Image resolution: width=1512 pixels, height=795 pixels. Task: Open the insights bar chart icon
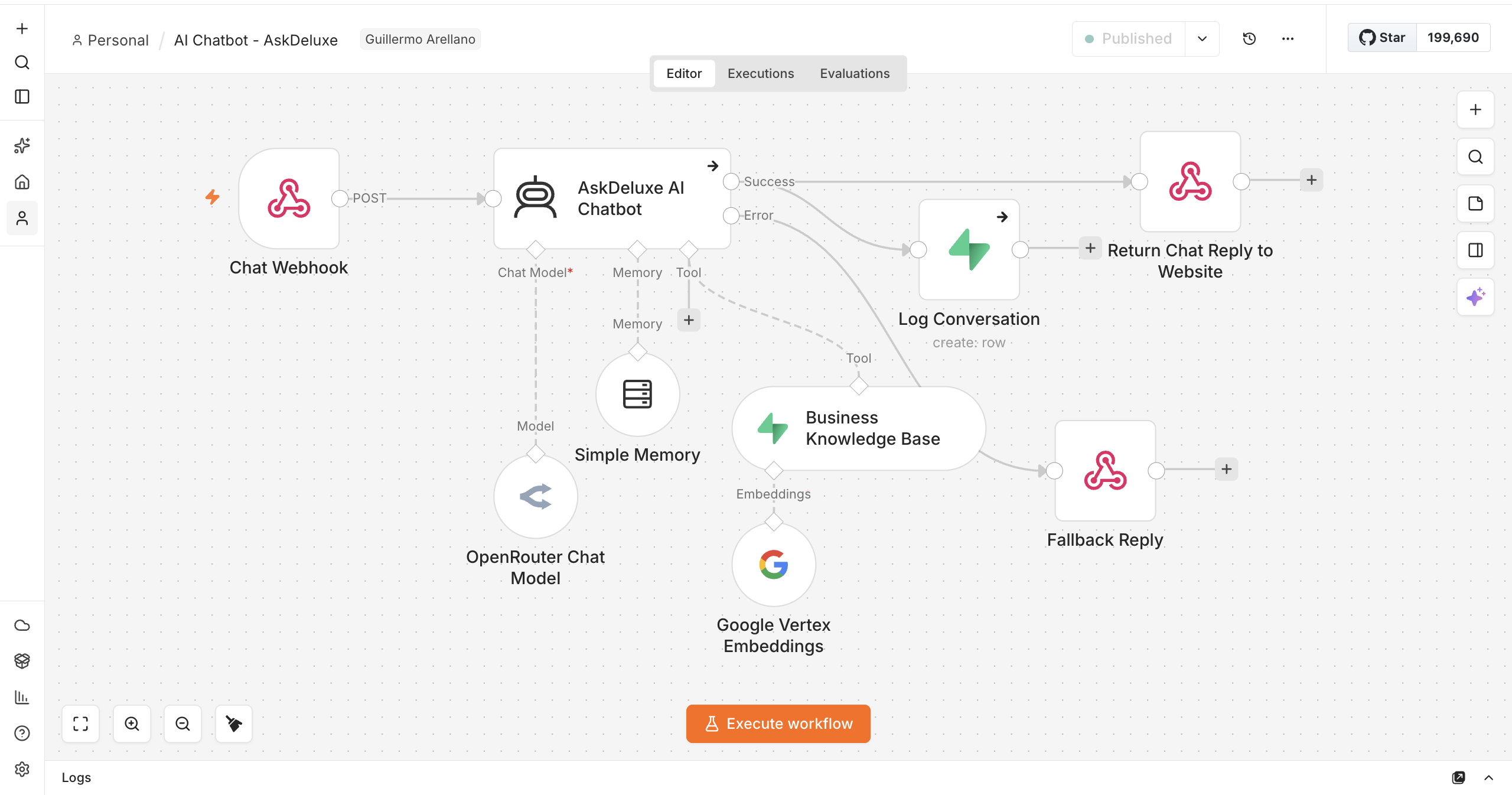[x=22, y=698]
